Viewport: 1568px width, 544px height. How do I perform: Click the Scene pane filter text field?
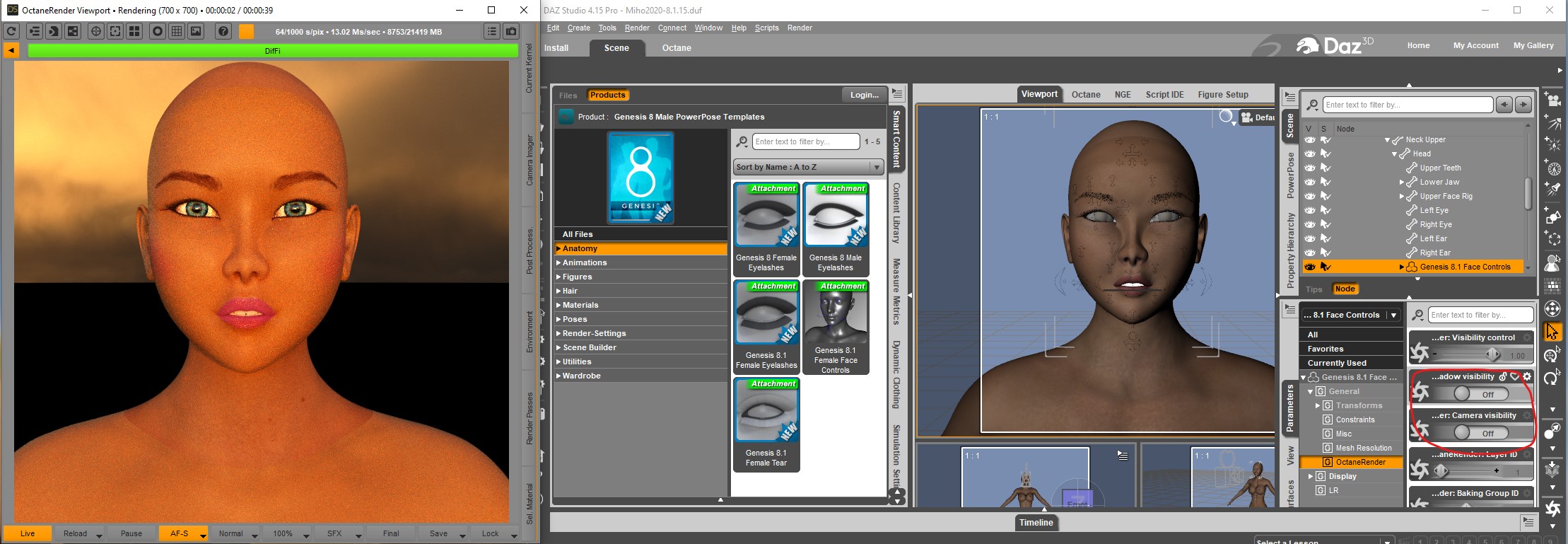tap(1408, 105)
